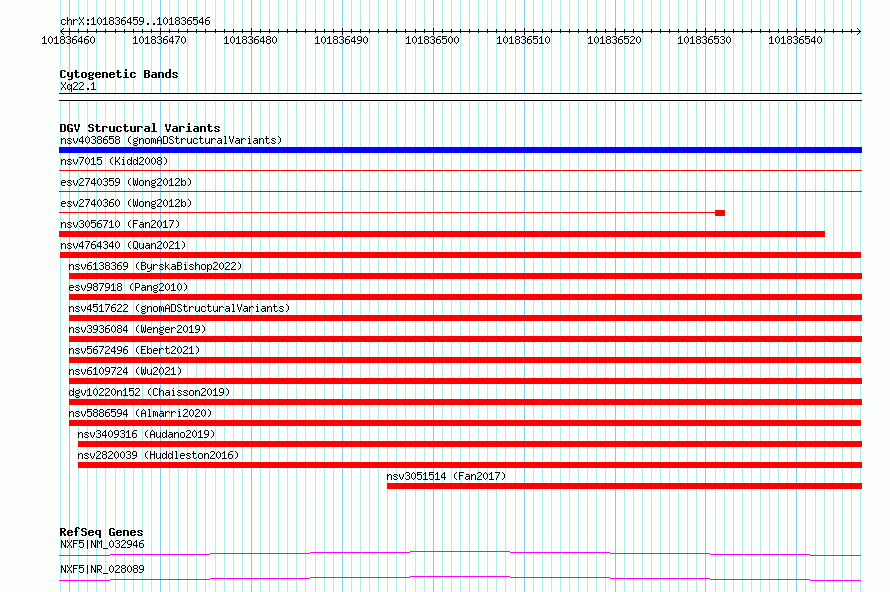Open nsv4517622 (gnomADStructuralVariants) label
The image size is (890, 592).
point(179,308)
